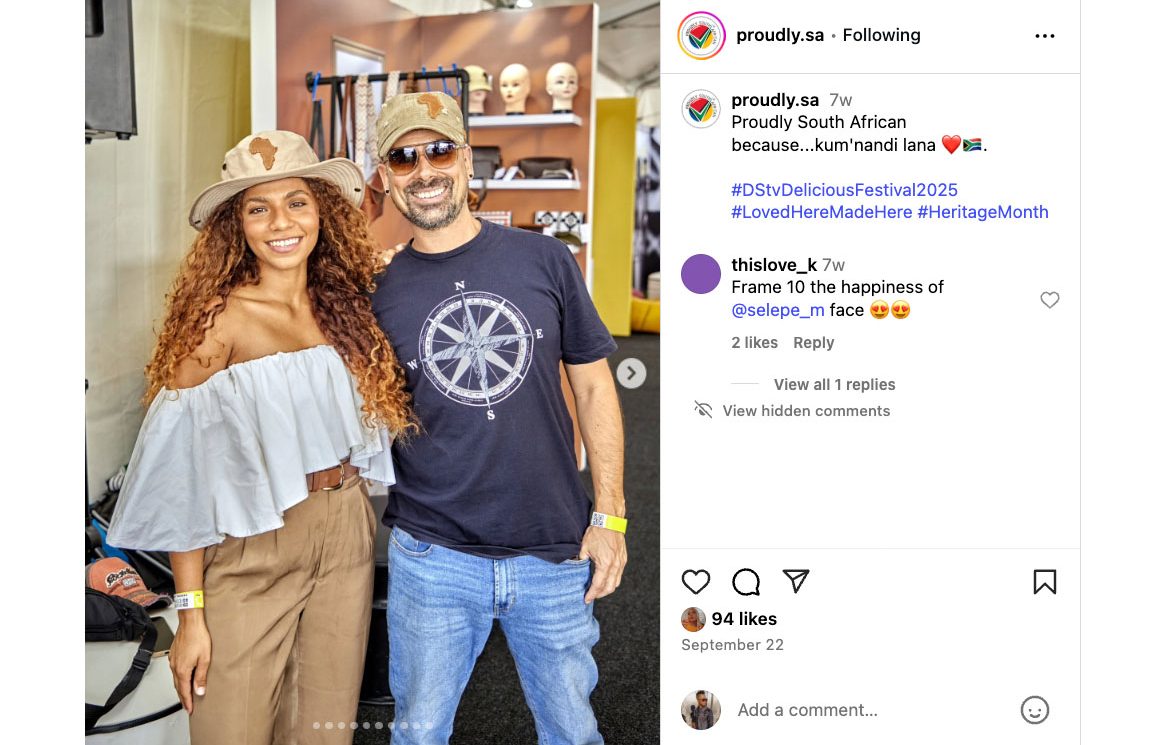This screenshot has height=745, width=1166.
Task: Open the emoji picker smiley icon
Action: tap(1034, 709)
